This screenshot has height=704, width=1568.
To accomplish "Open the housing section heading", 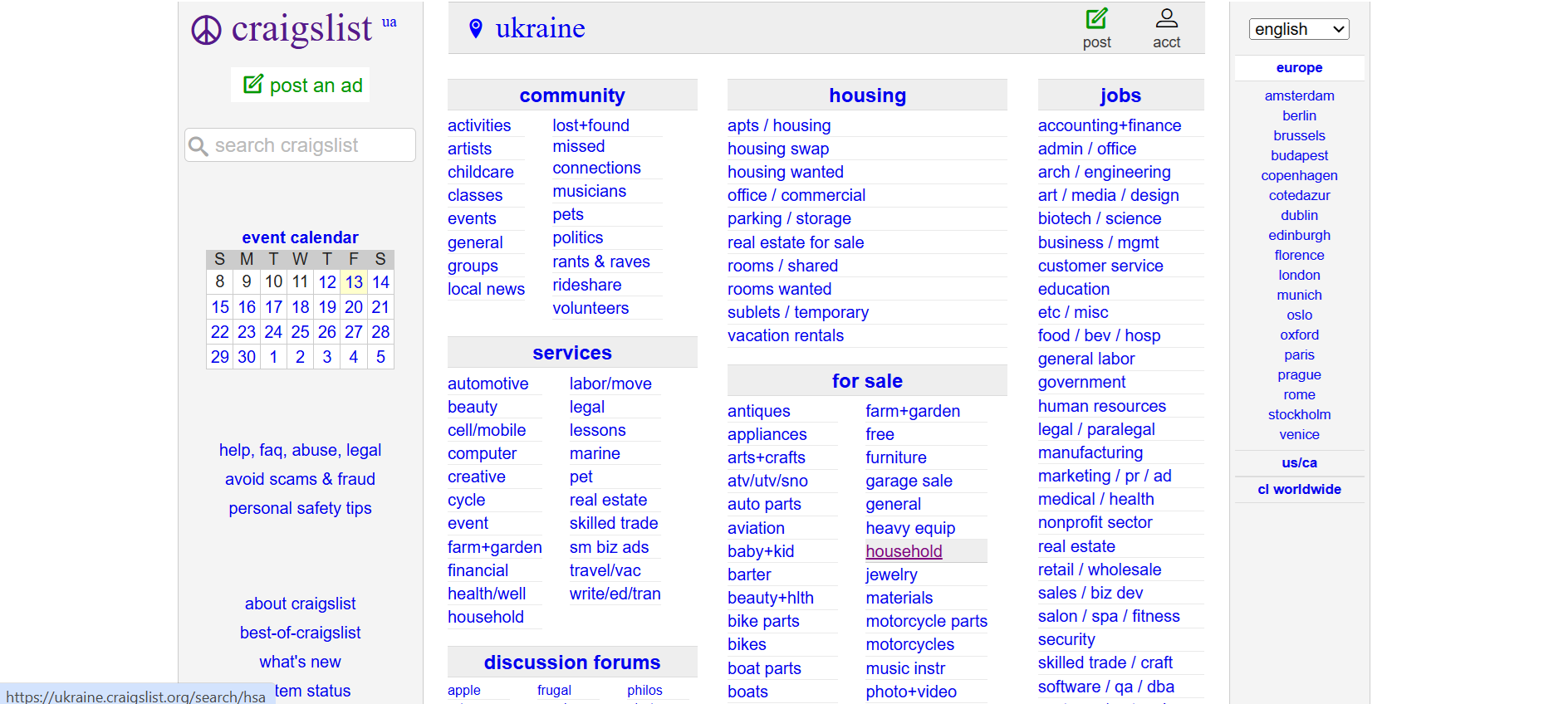I will (x=867, y=95).
